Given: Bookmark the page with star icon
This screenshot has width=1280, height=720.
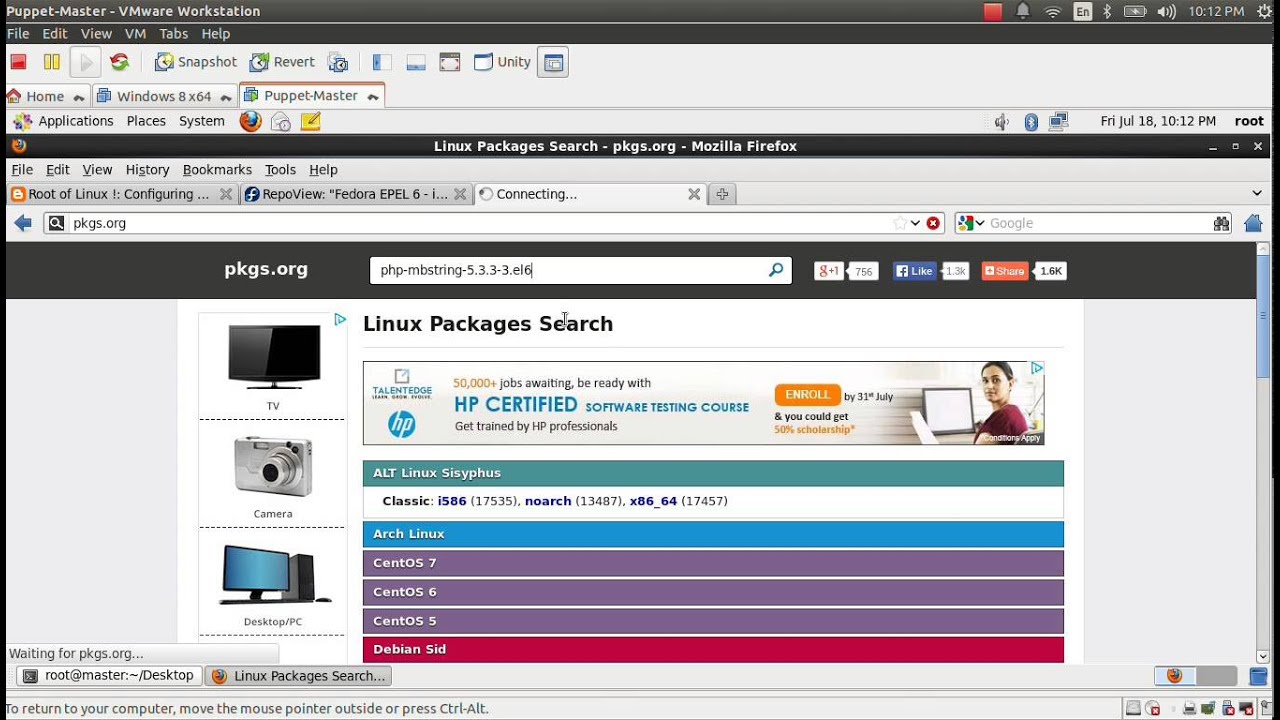Looking at the screenshot, I should click(x=900, y=223).
